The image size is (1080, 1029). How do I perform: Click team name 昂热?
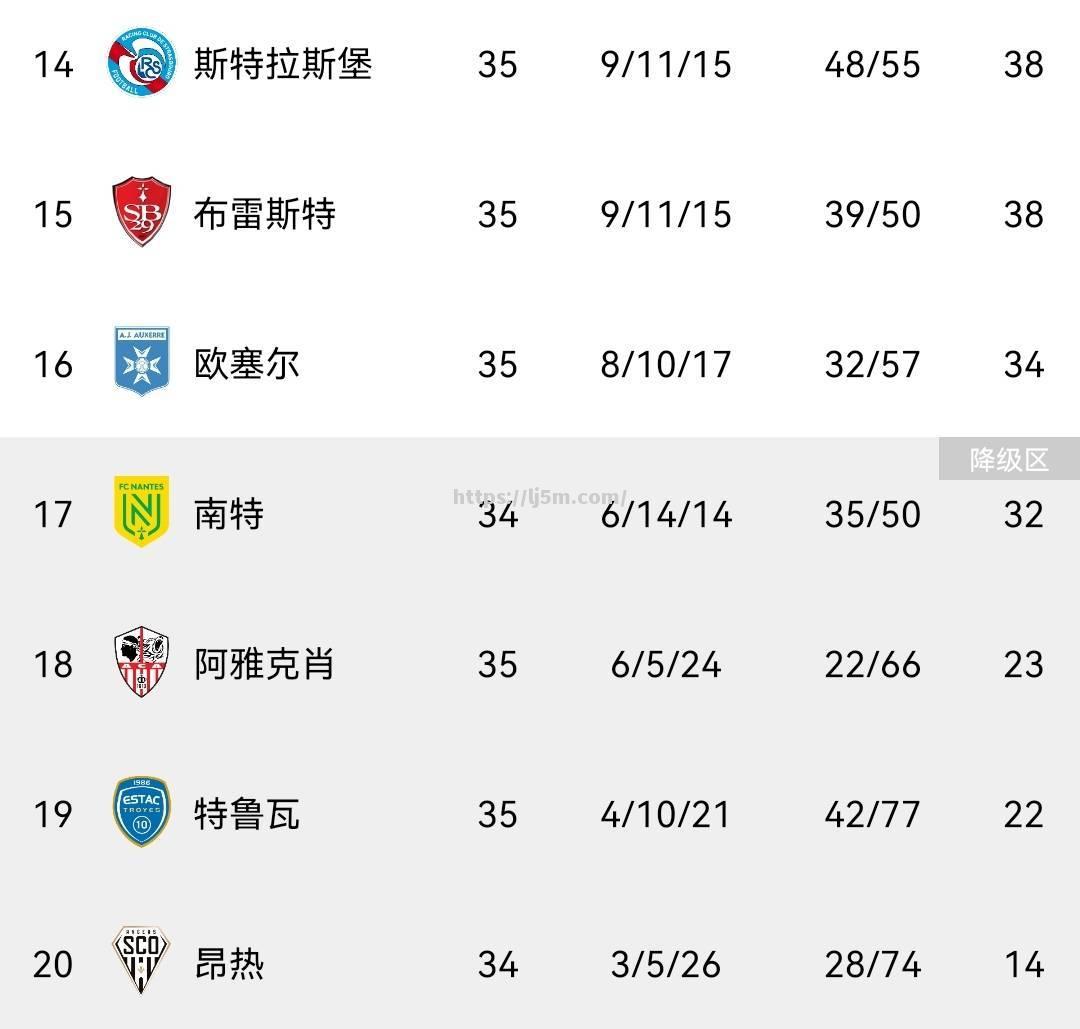point(229,964)
